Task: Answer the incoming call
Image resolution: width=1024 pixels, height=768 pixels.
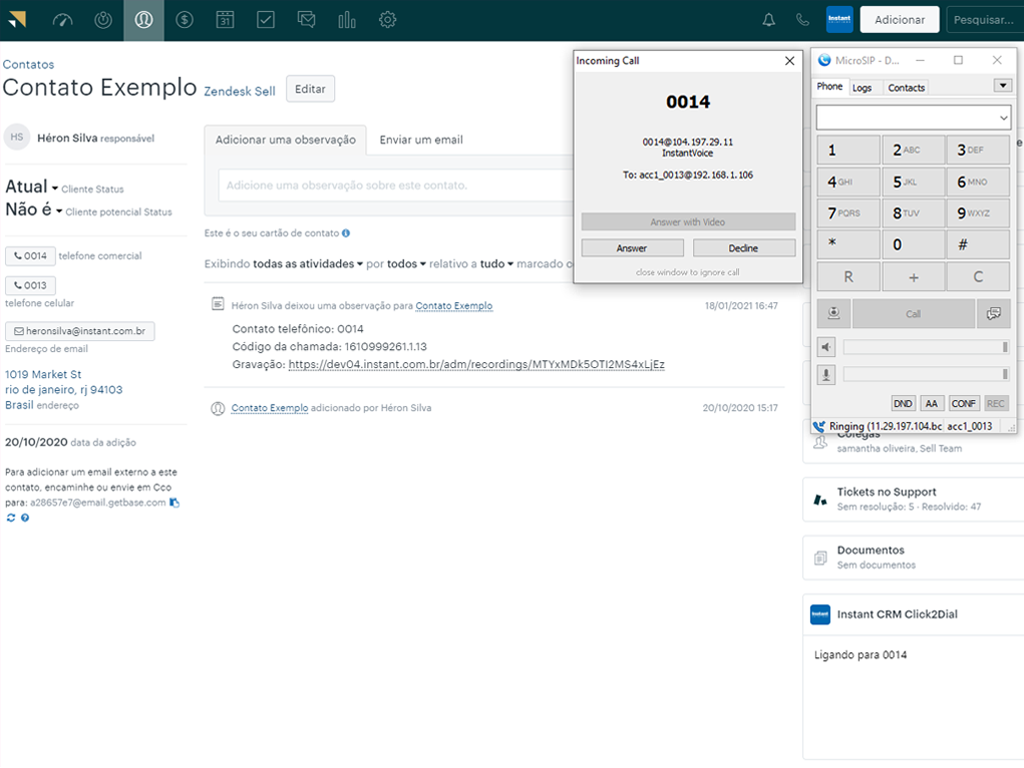Action: [x=631, y=248]
